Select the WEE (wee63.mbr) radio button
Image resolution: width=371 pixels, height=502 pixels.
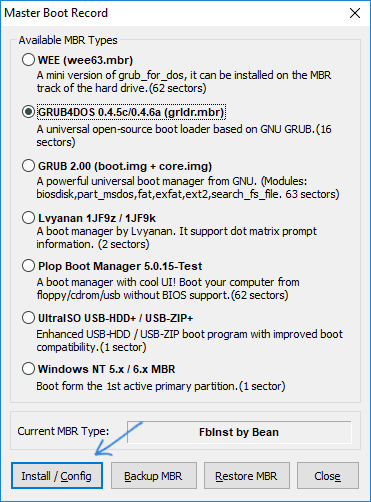tap(28, 60)
